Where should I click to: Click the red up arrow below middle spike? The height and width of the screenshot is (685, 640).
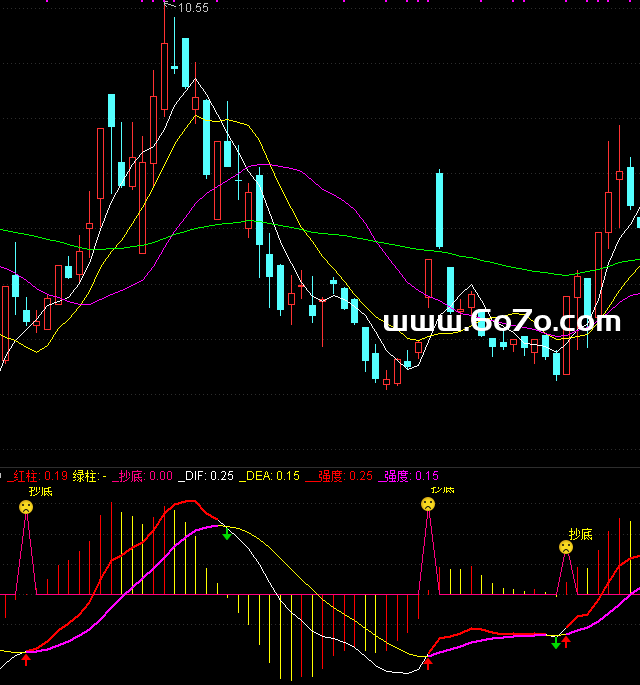428,661
